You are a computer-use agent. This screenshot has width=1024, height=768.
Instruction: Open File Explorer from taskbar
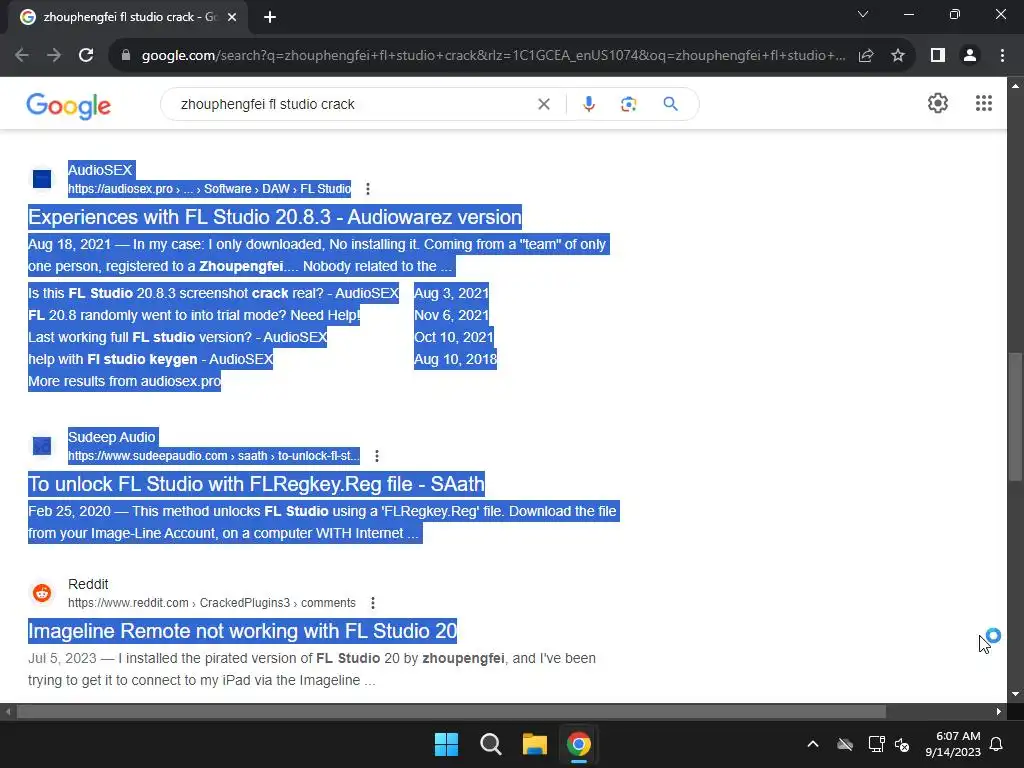point(534,744)
